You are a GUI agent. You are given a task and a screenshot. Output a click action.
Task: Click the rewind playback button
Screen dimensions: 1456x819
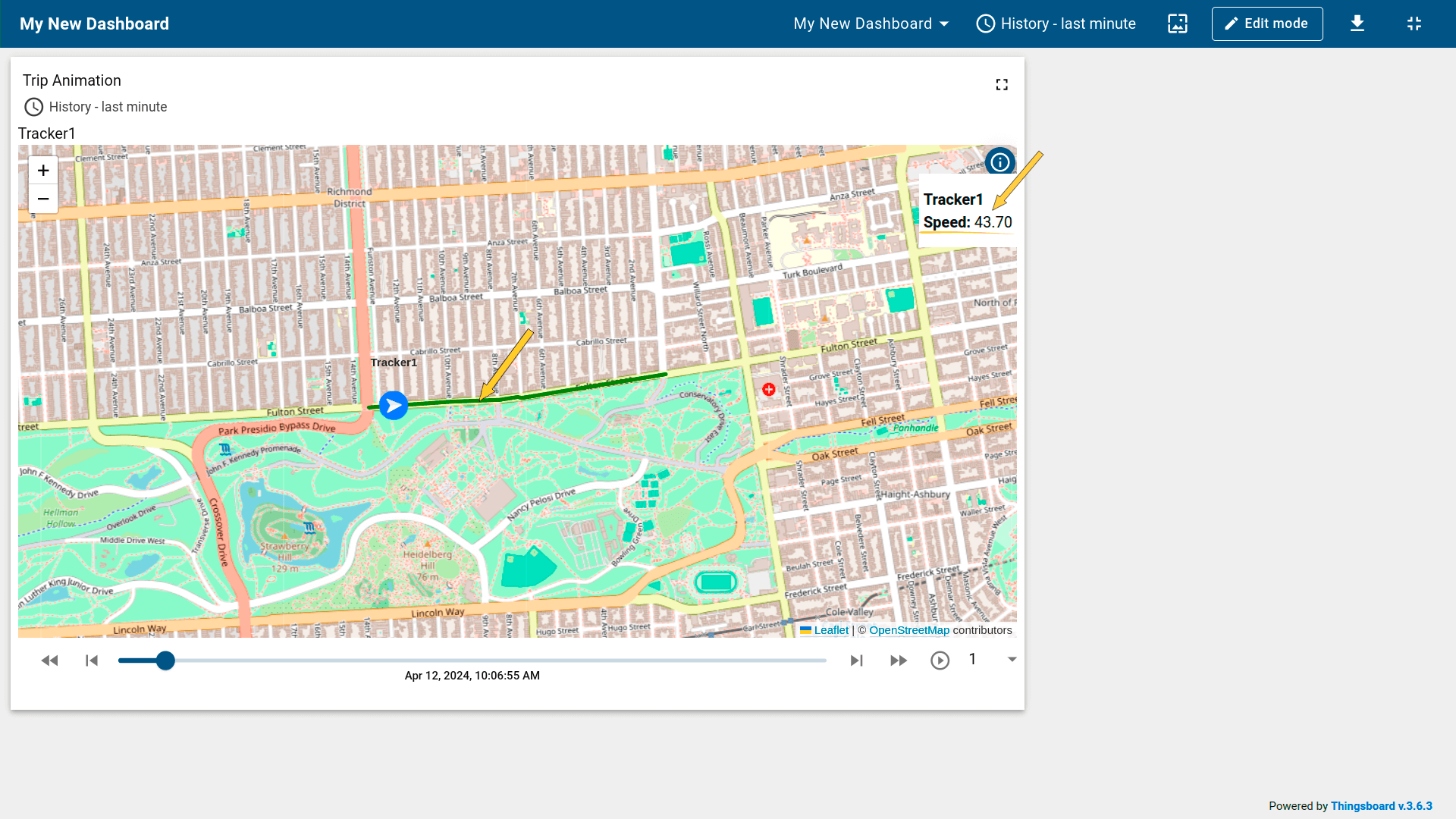(50, 661)
